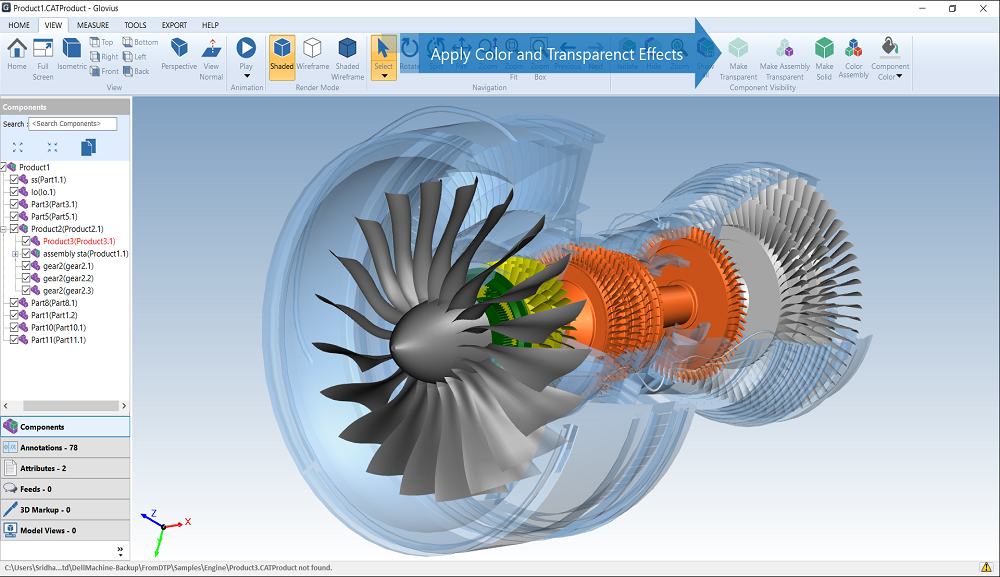Set the Top view orientation
This screenshot has height=577, width=1000.
(x=101, y=42)
